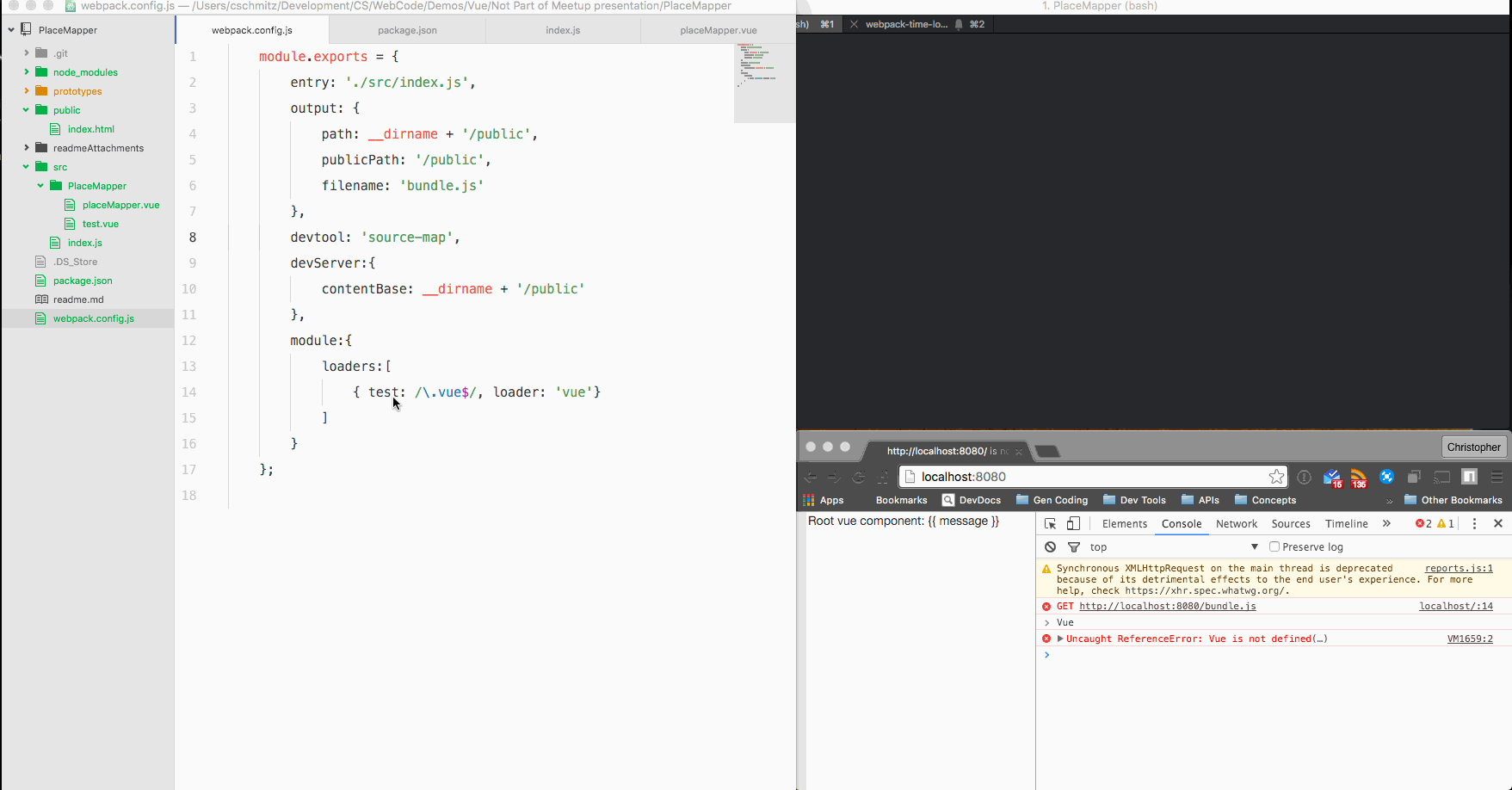
Task: Collapse the PlaceMapper subfolder under src
Action: [x=40, y=185]
